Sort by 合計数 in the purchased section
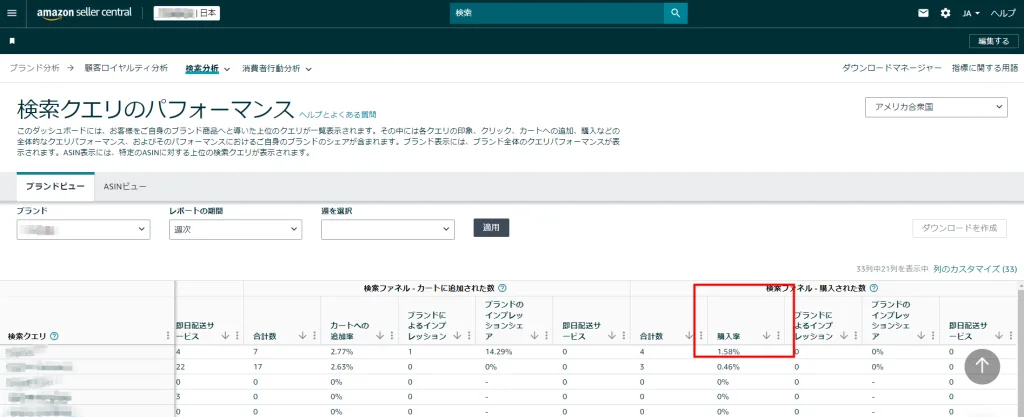 coord(690,335)
